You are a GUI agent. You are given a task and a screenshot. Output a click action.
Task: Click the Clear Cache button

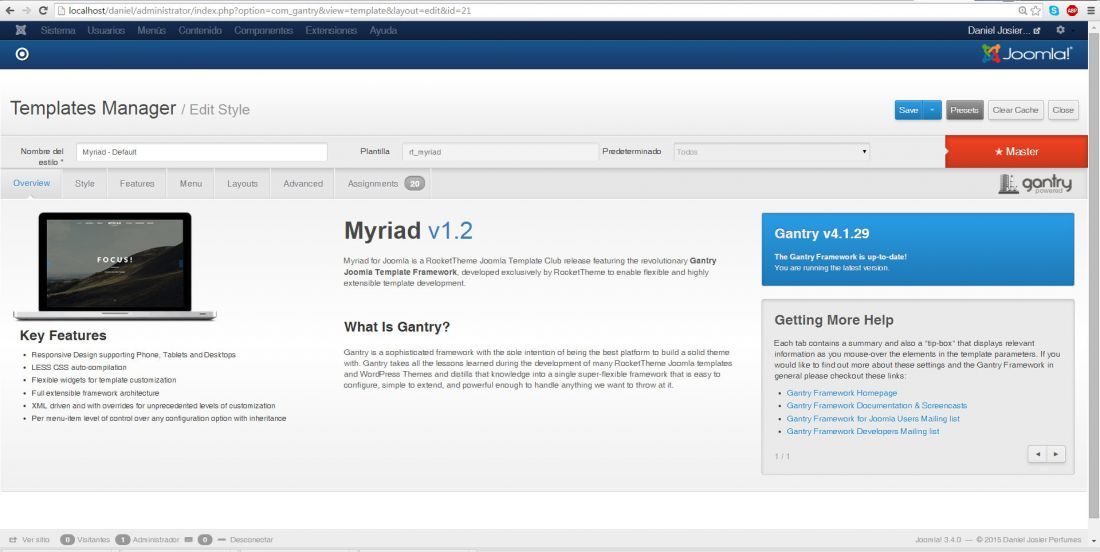coord(1016,110)
